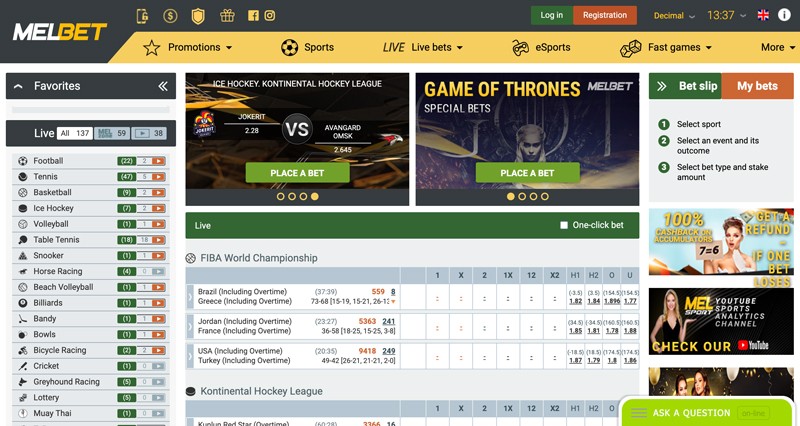This screenshot has height=426, width=800.
Task: Collapse the Favorites panel with the up chevron
Action: (x=18, y=86)
